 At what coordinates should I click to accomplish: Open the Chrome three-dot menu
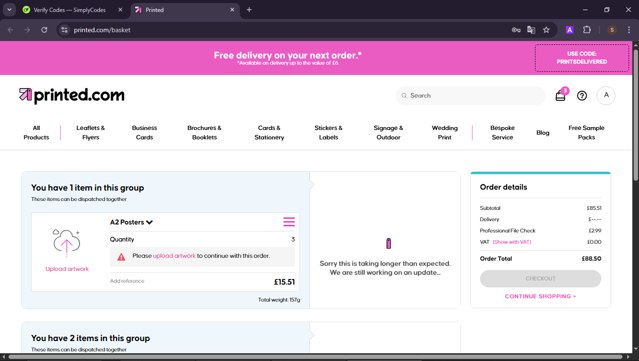(x=629, y=30)
